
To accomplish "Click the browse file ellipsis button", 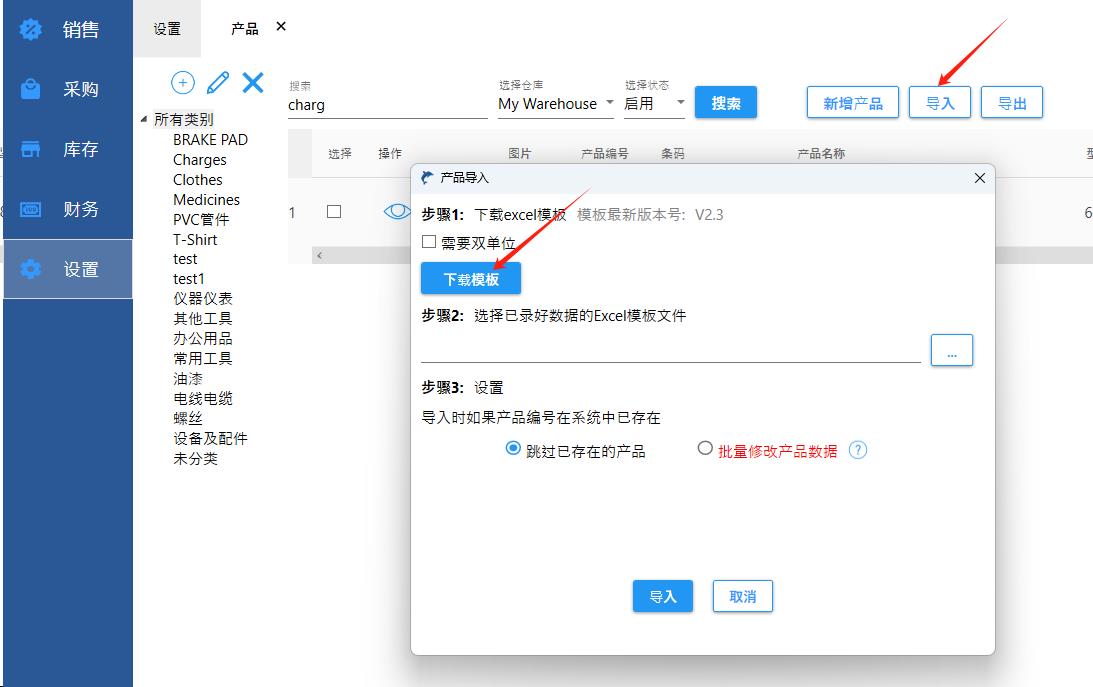I will [x=951, y=350].
